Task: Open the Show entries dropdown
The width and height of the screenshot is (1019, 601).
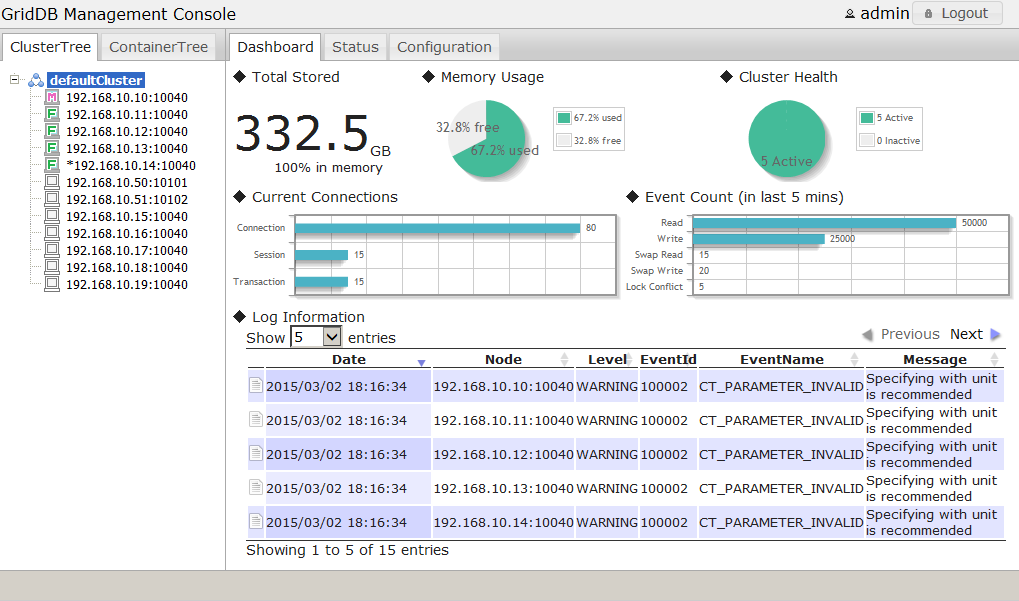Action: [x=316, y=337]
